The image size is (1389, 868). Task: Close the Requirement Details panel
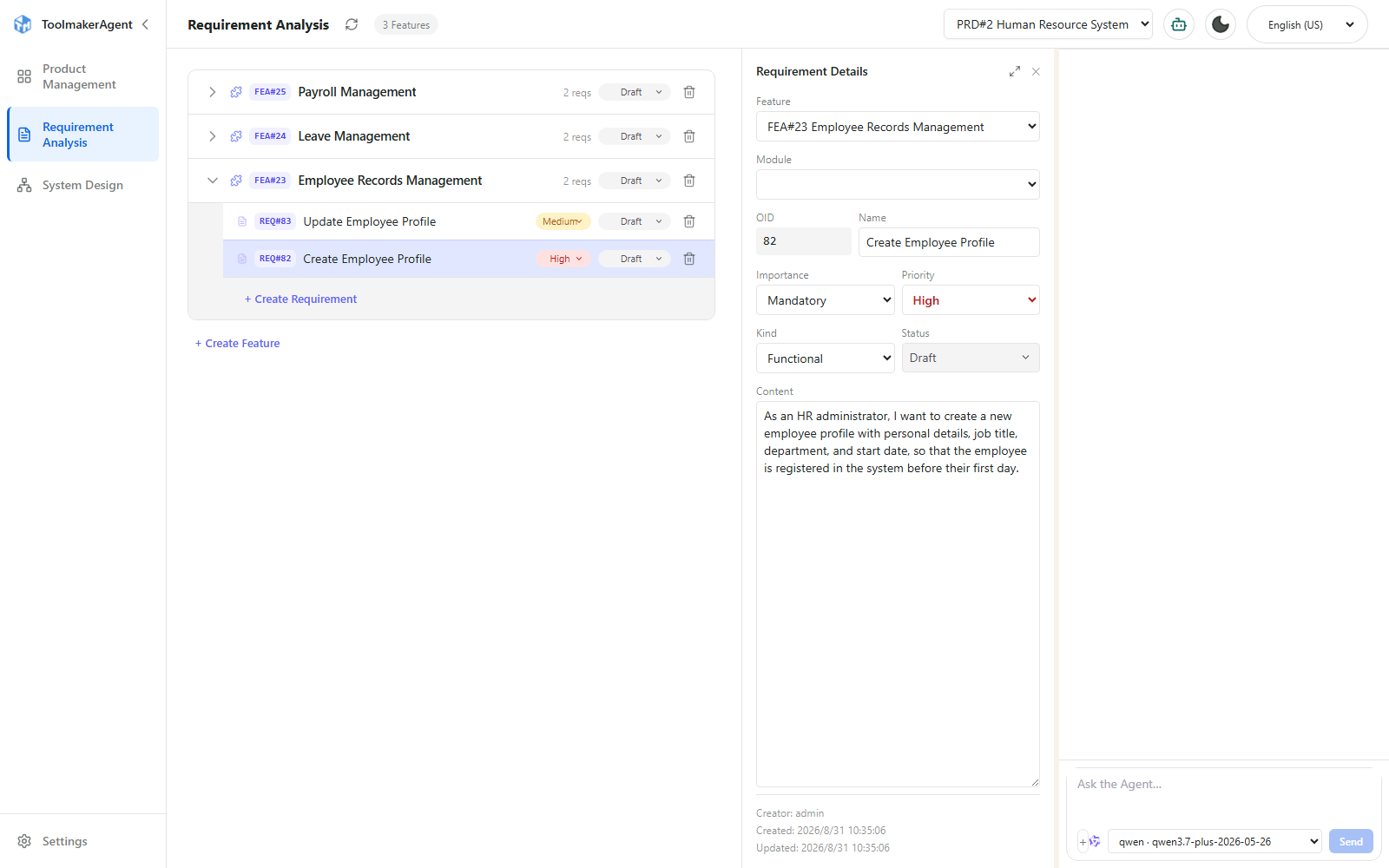coord(1036,71)
